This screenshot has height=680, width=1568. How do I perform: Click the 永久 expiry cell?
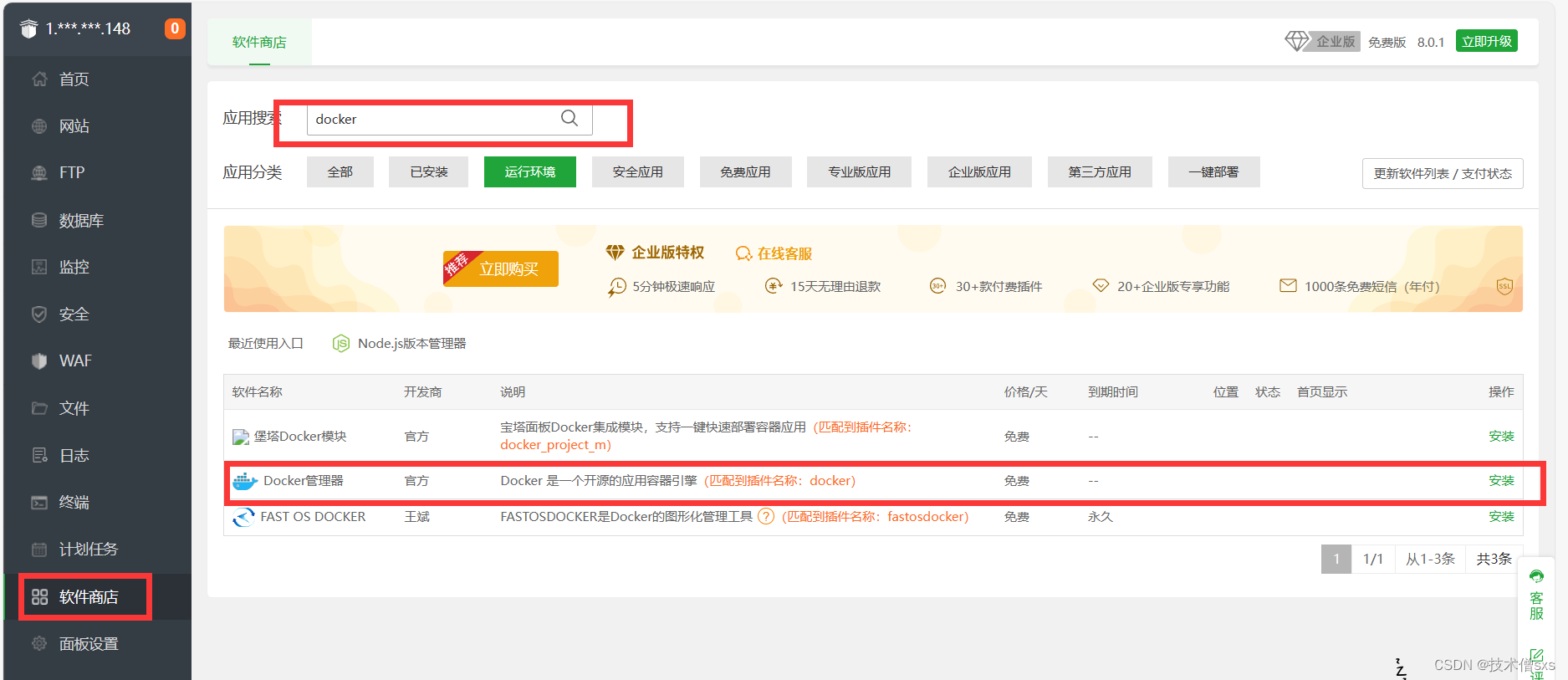point(1100,516)
